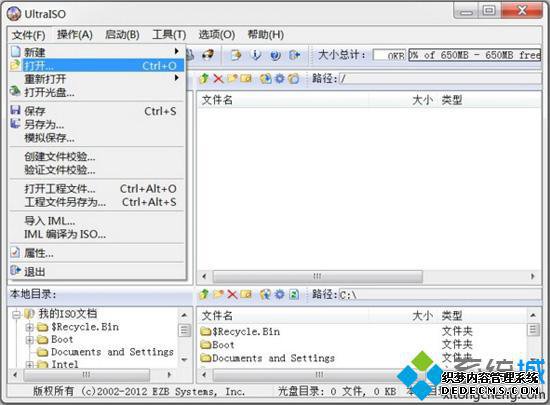
Task: Expand the Intel tree node
Action: click(x=30, y=365)
